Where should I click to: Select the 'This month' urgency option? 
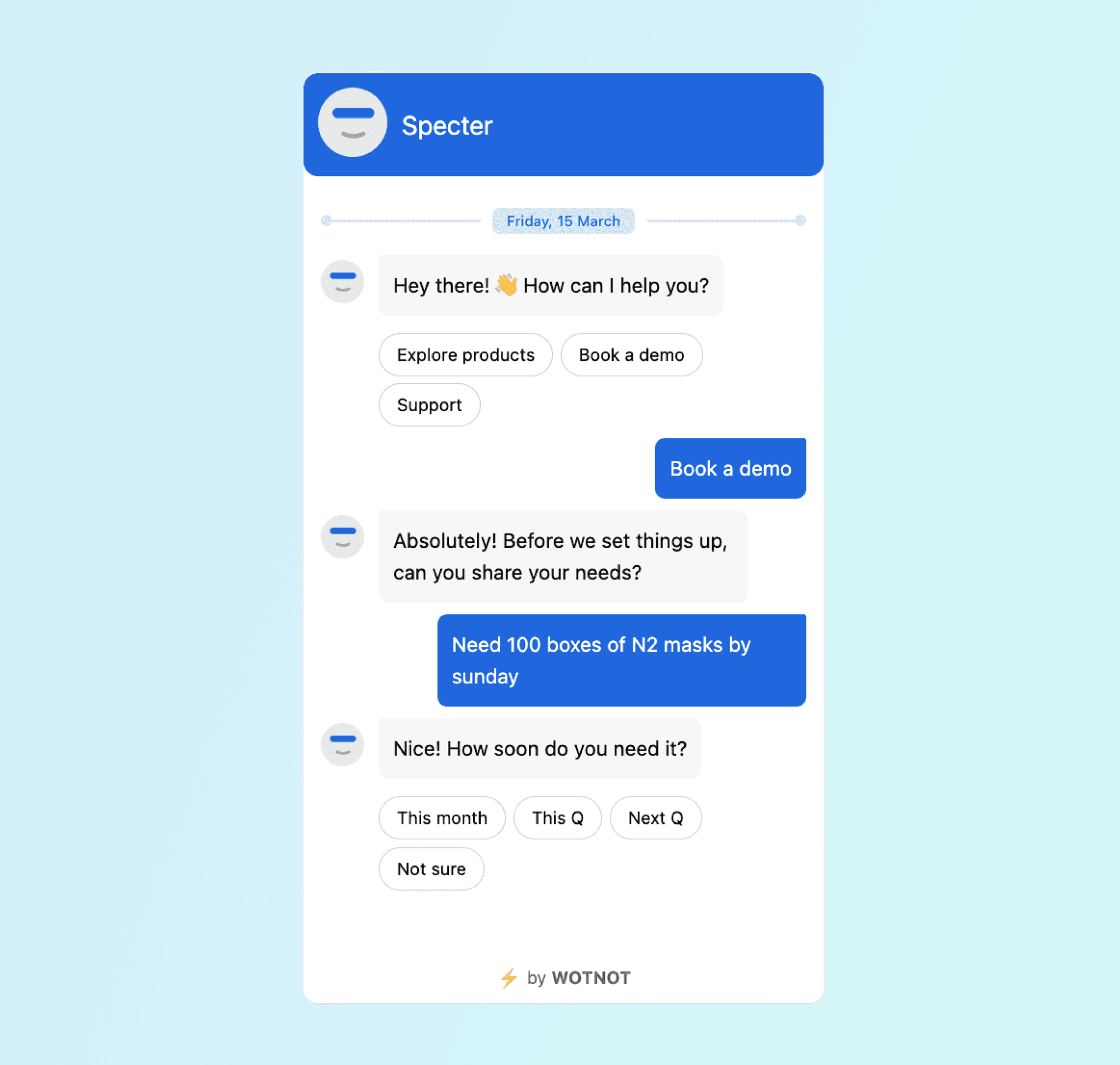tap(441, 816)
